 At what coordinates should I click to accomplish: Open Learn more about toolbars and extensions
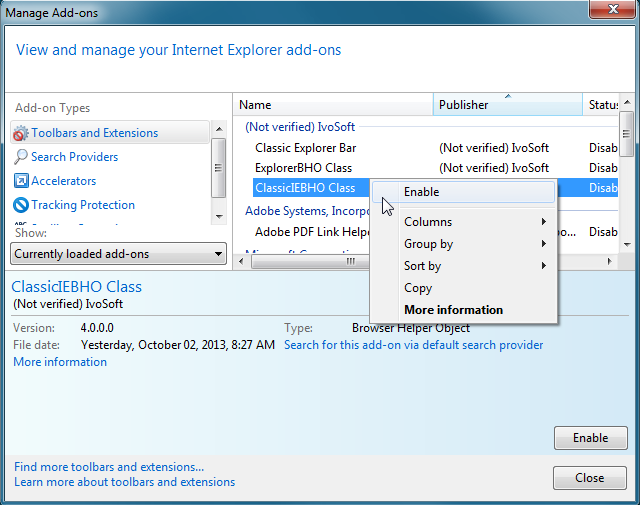pyautogui.click(x=124, y=482)
